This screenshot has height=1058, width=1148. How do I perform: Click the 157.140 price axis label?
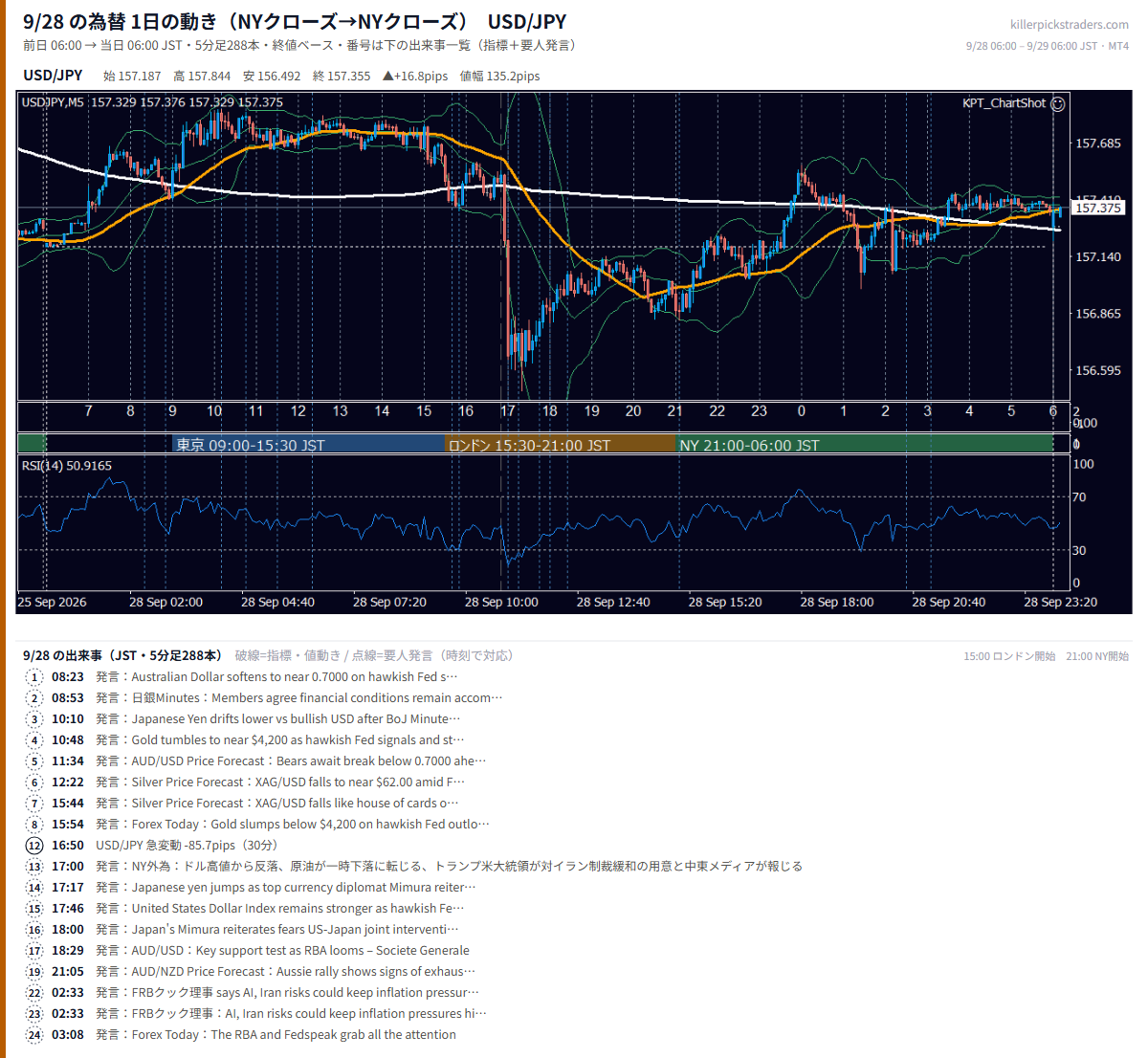1098,257
